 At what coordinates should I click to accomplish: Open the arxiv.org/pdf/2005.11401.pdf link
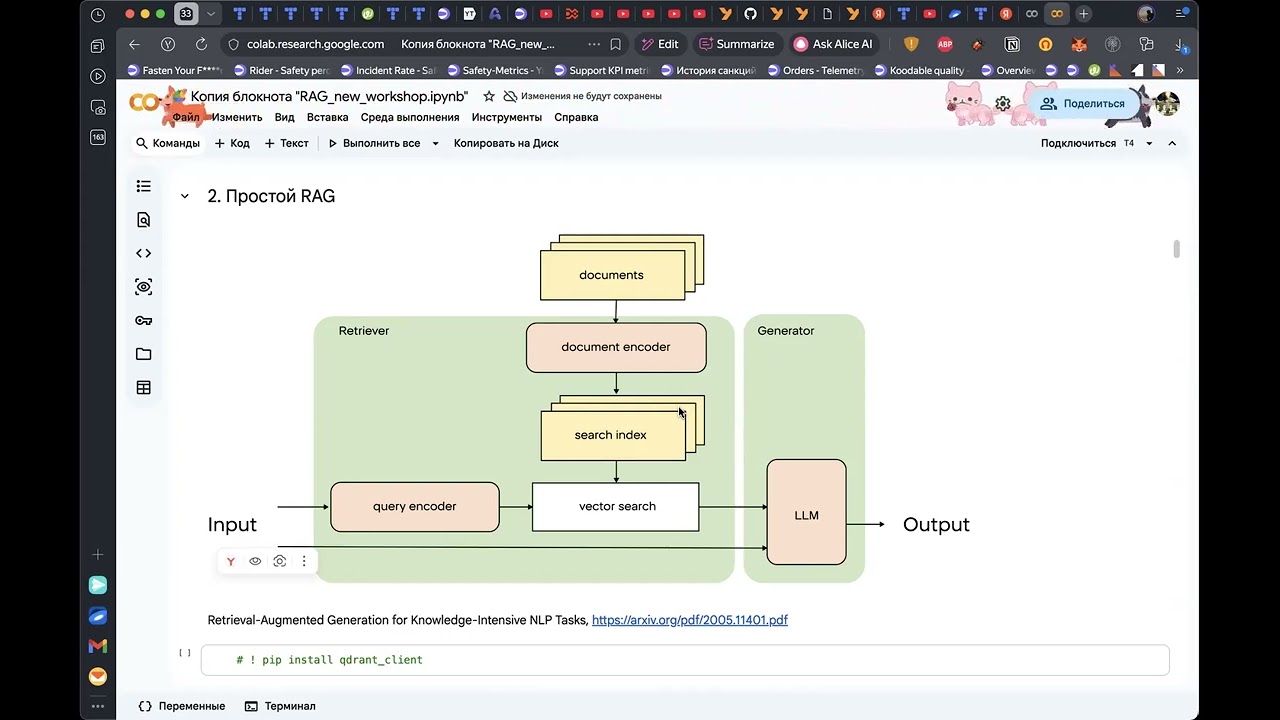click(690, 620)
